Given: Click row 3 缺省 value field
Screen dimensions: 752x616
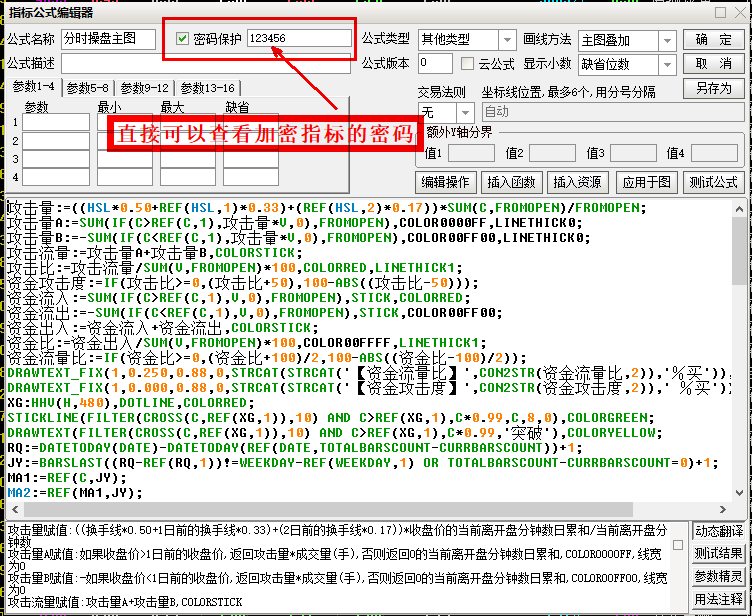Looking at the screenshot, I should pos(251,159).
